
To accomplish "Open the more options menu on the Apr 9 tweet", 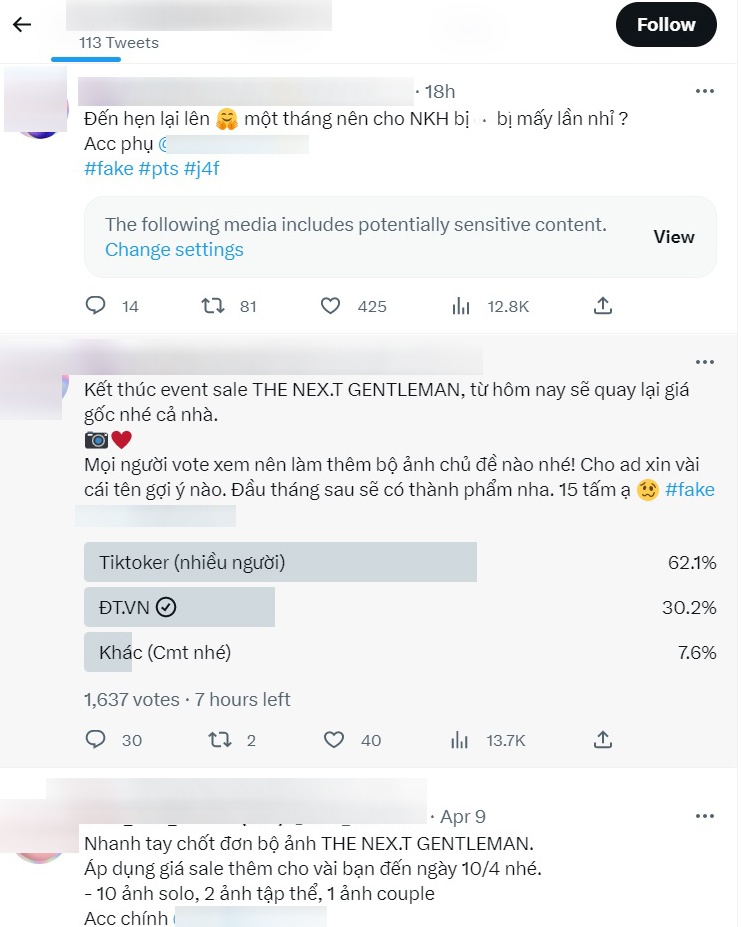I will pyautogui.click(x=704, y=816).
